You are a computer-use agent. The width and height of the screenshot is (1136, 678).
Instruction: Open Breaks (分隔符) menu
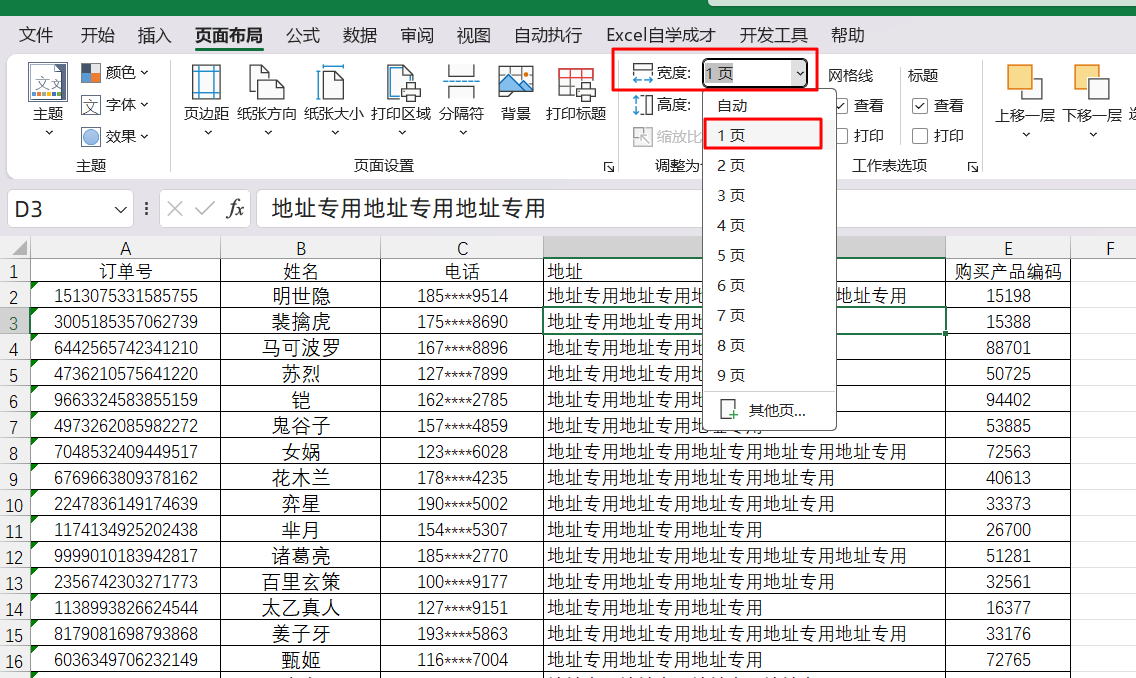(462, 100)
